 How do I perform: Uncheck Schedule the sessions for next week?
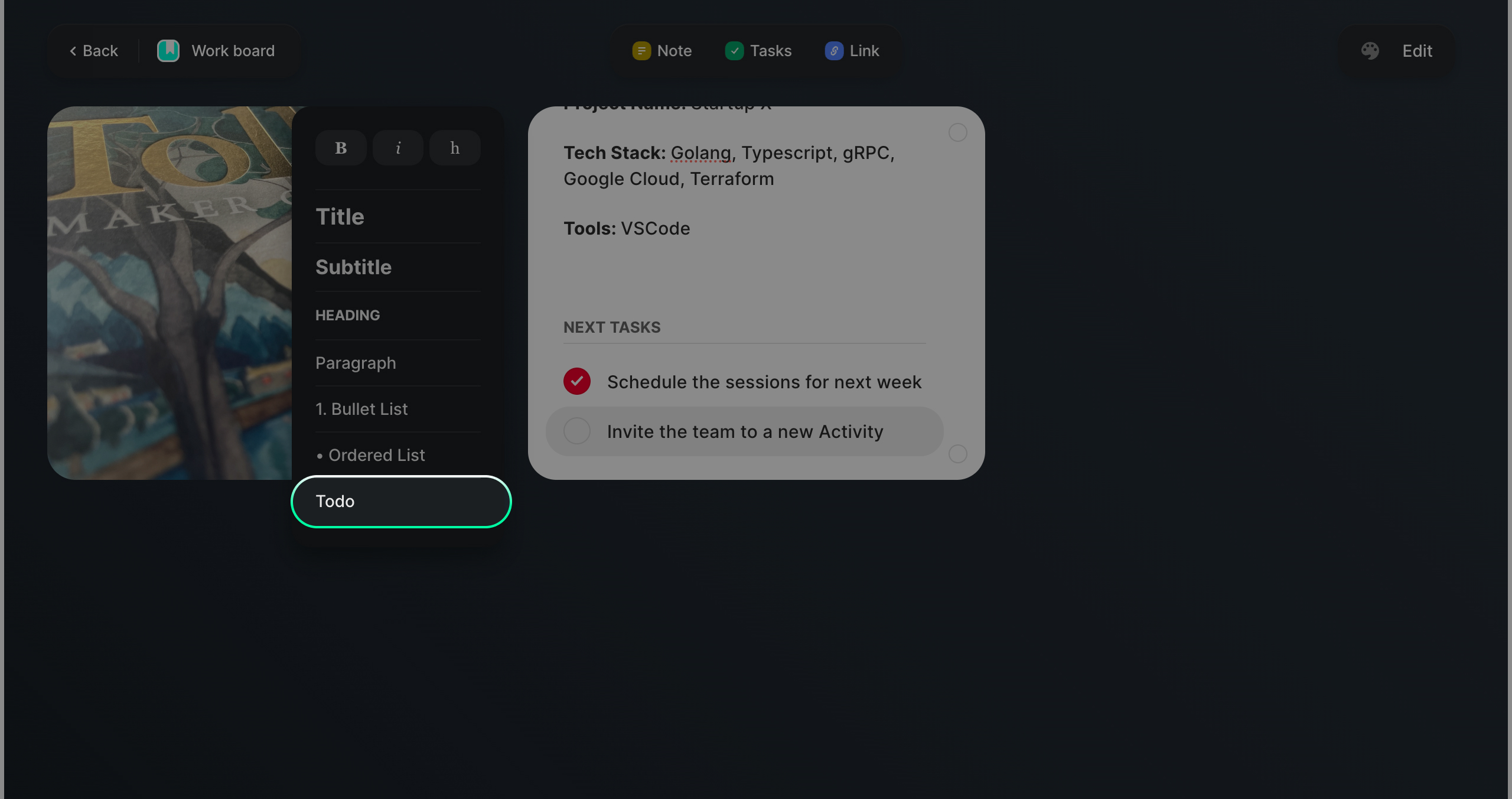[x=576, y=381]
